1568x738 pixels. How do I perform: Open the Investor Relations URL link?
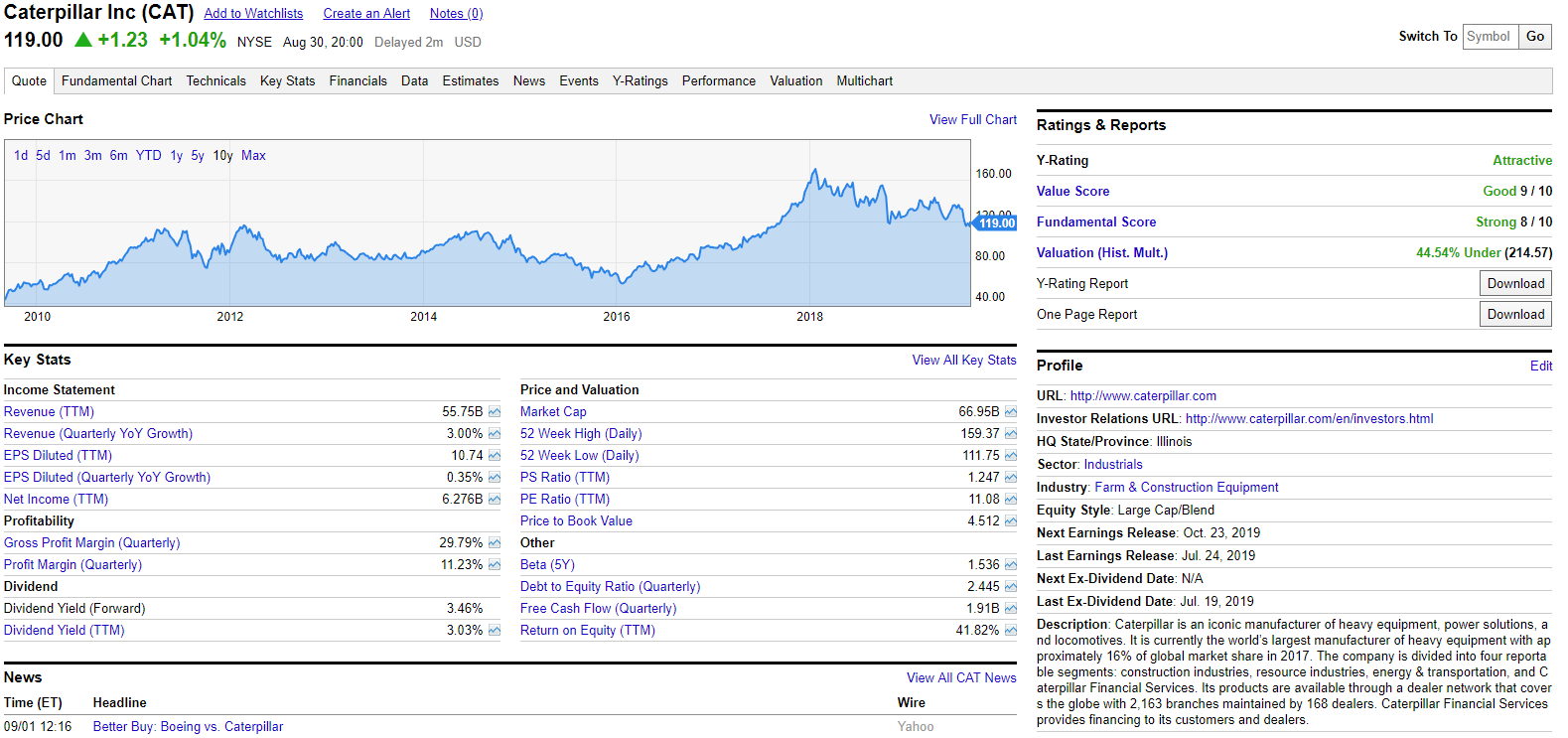tap(1310, 418)
